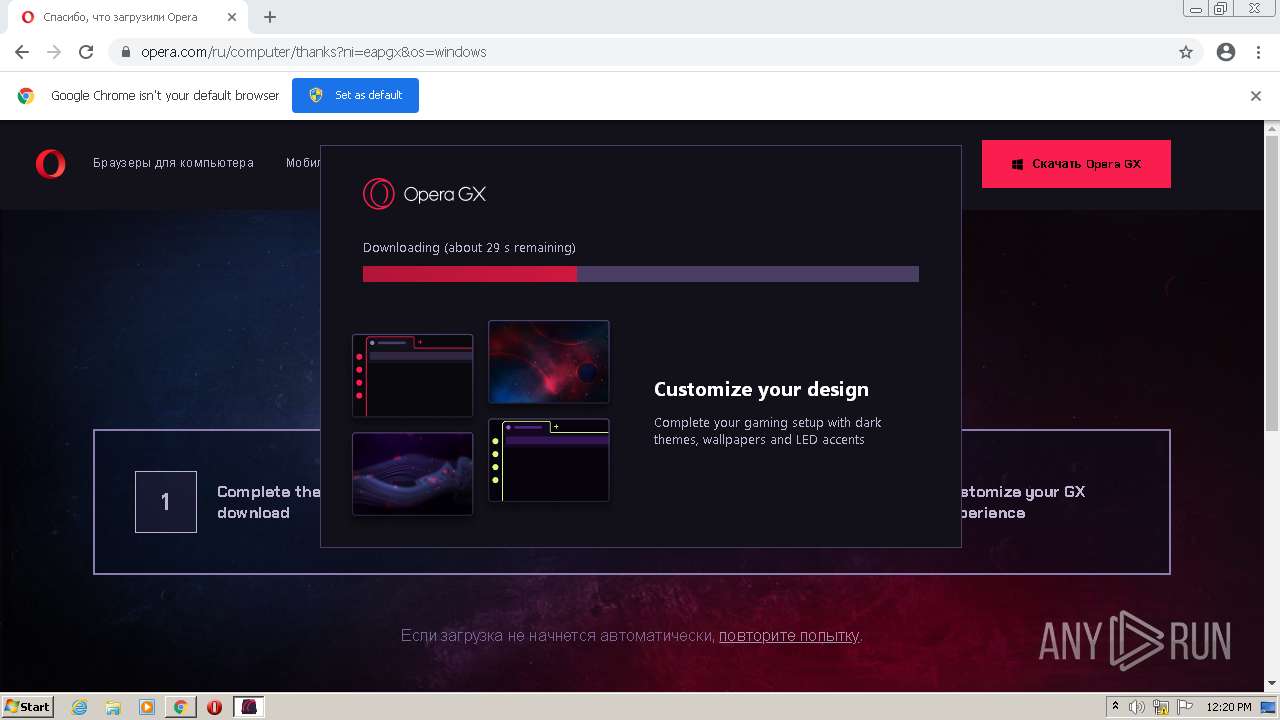Image resolution: width=1280 pixels, height=720 pixels.
Task: View site info via lock icon
Action: tap(126, 52)
